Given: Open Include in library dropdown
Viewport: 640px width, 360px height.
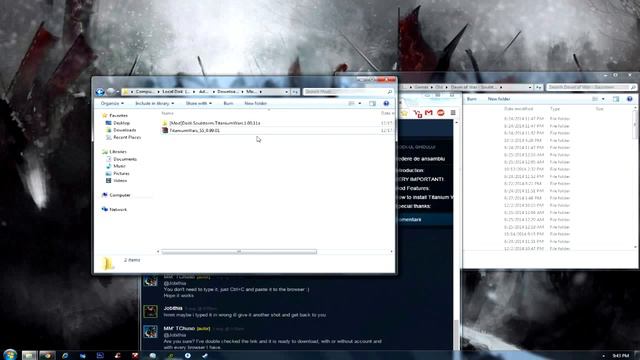Looking at the screenshot, I should (x=154, y=104).
